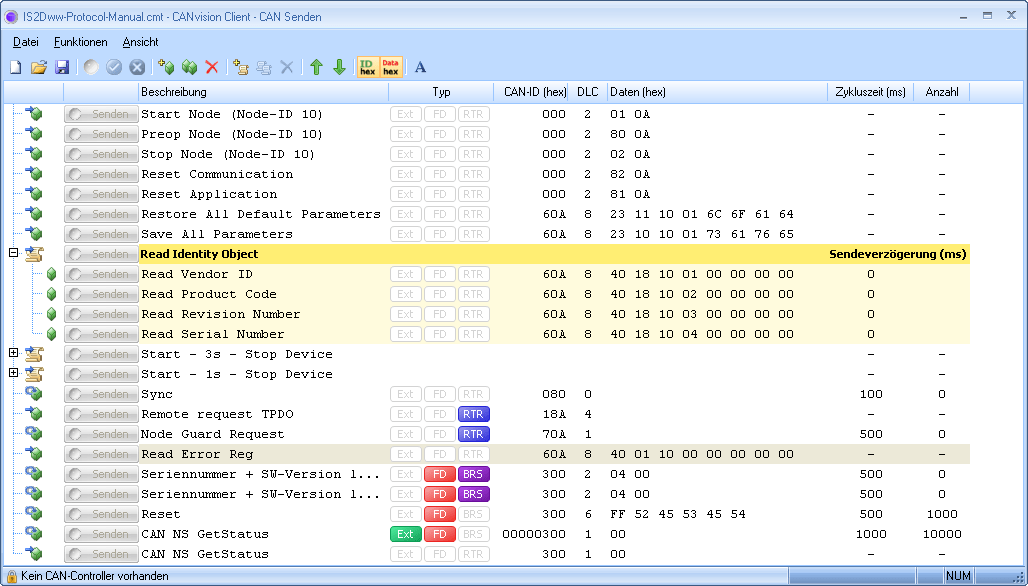This screenshot has height=586, width=1028.
Task: Move the selected message down
Action: coord(339,67)
